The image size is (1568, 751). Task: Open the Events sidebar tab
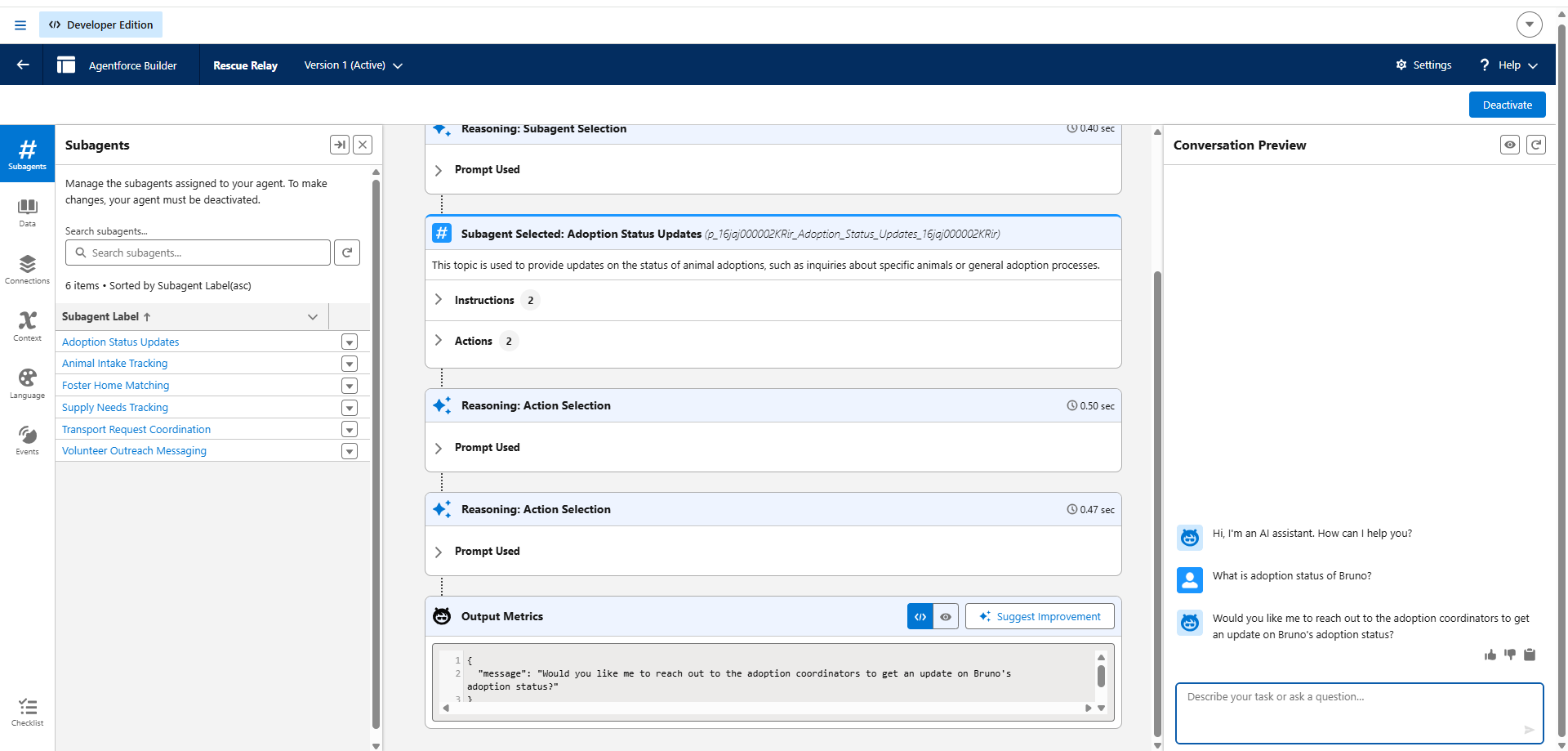(x=27, y=440)
